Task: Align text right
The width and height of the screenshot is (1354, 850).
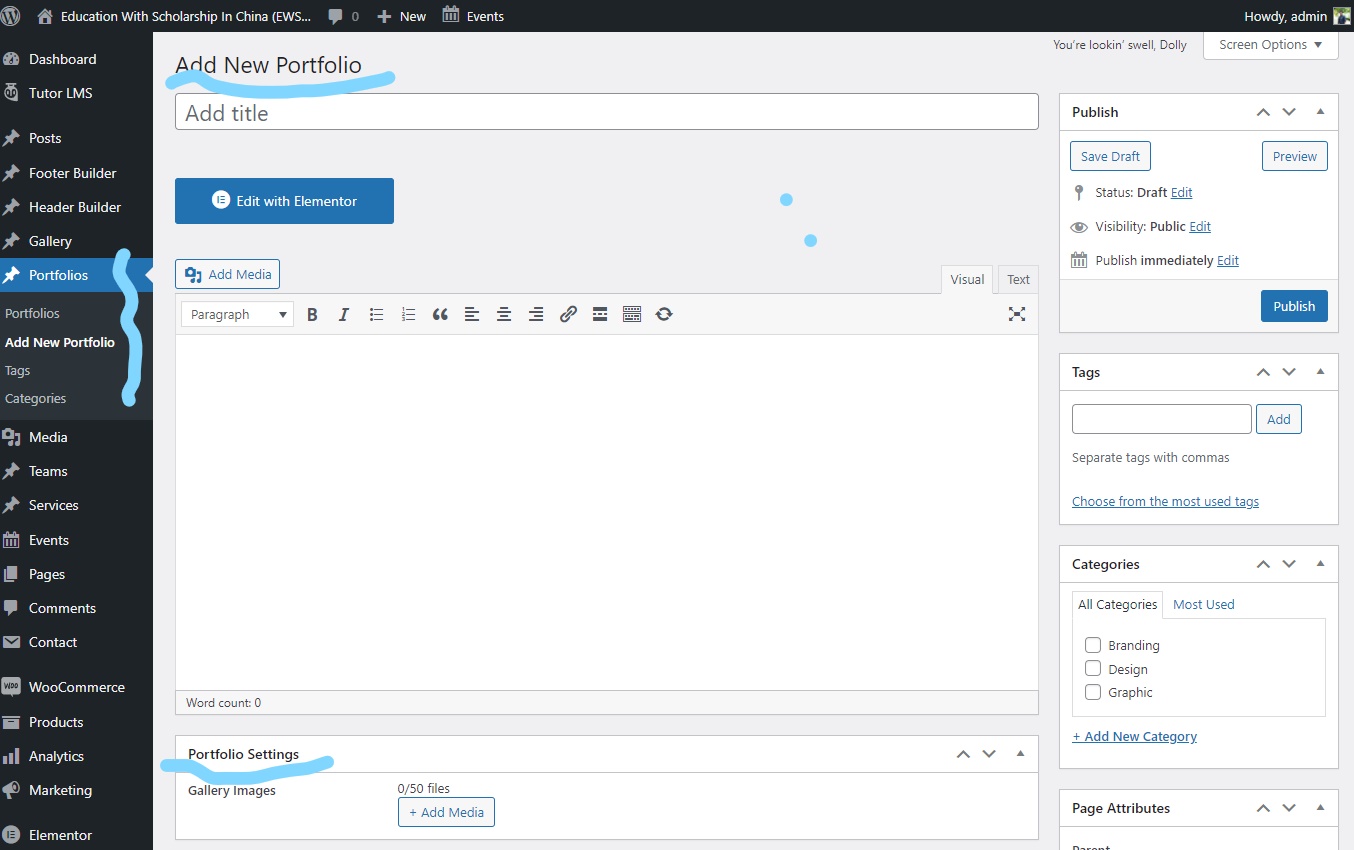Action: pyautogui.click(x=536, y=314)
